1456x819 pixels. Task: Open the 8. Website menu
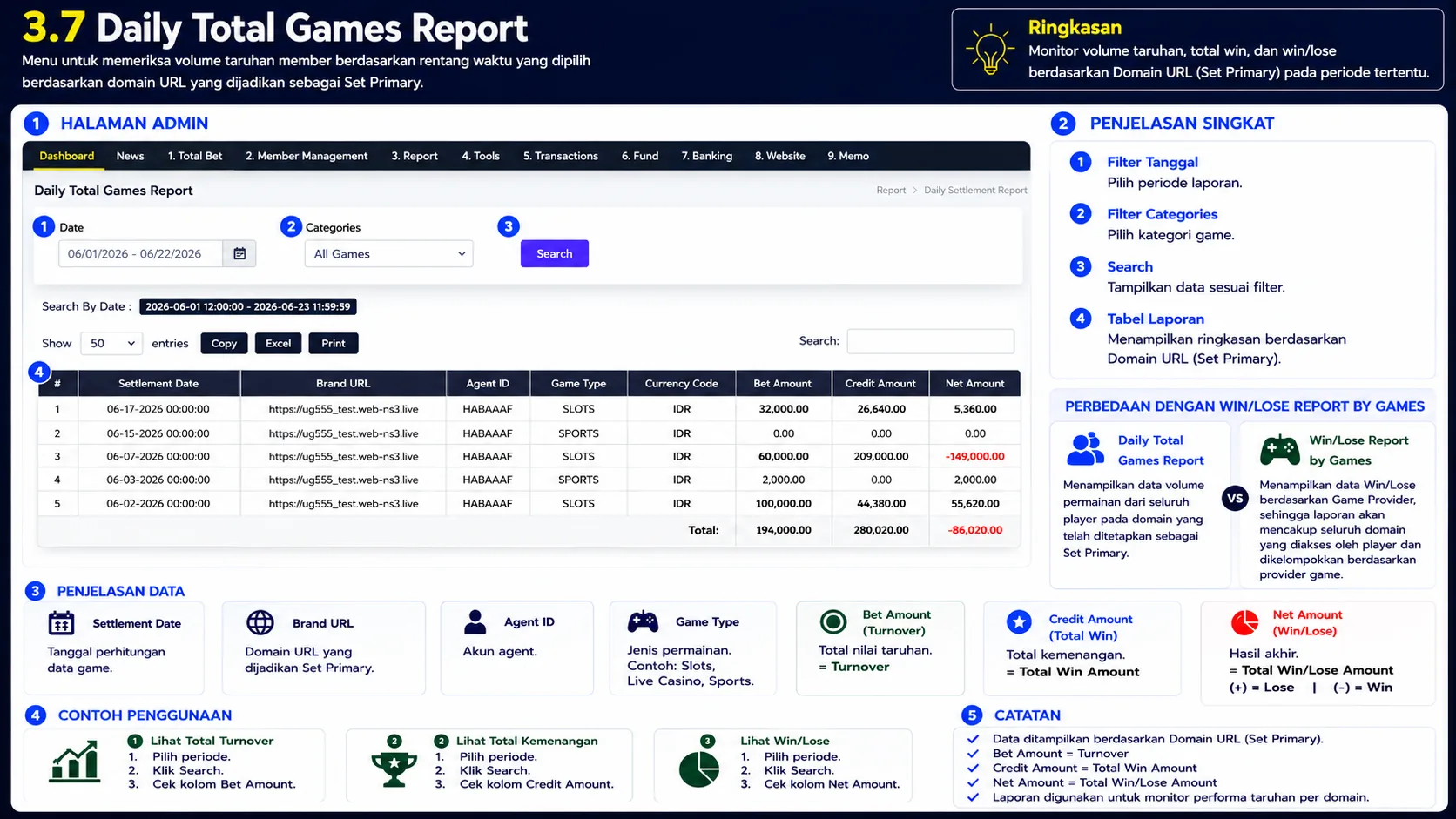click(x=780, y=156)
